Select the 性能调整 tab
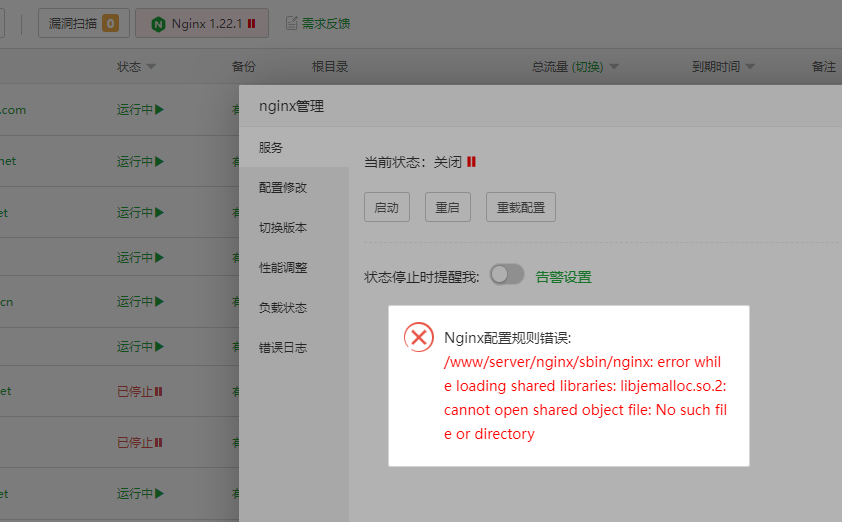 click(x=294, y=267)
